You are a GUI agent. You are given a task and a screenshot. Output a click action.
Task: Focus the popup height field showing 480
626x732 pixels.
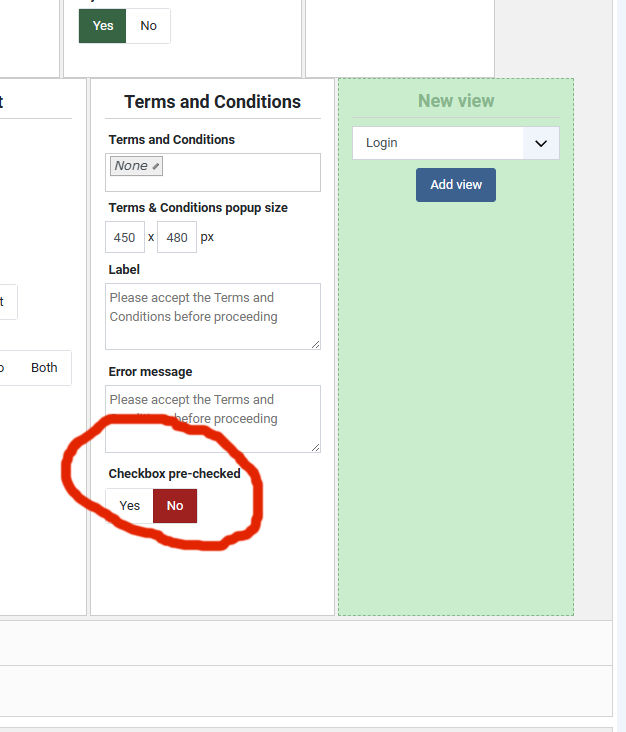pos(177,237)
